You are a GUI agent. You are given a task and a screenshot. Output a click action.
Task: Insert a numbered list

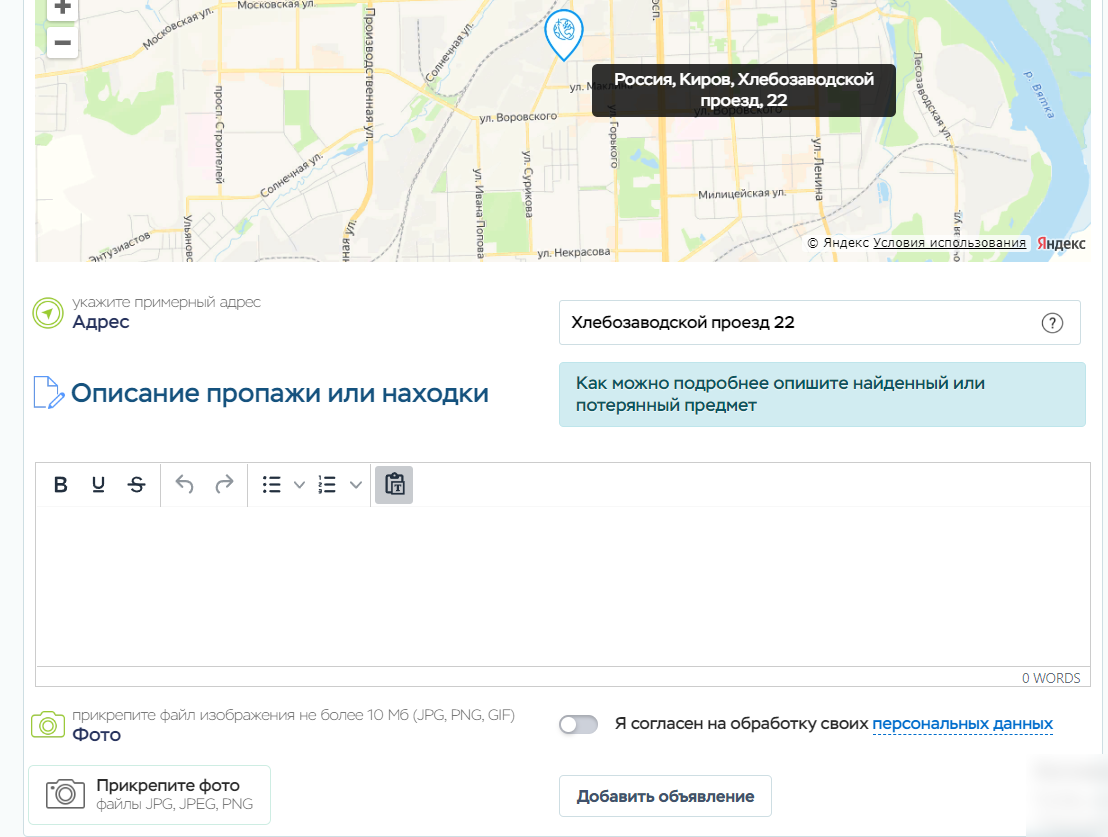click(x=327, y=485)
